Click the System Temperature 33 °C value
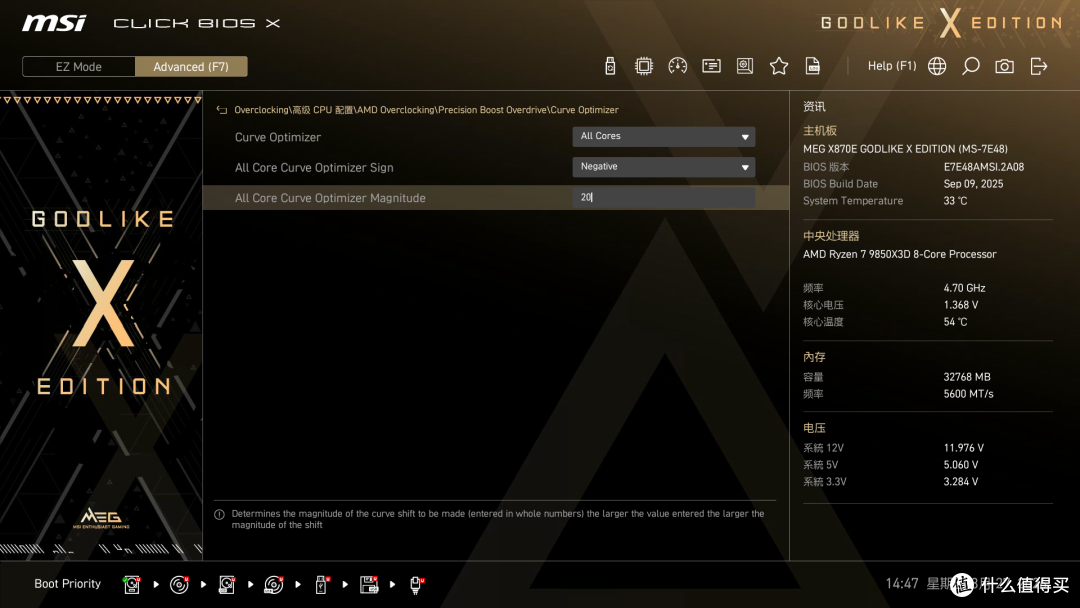The image size is (1080, 608). [x=955, y=201]
